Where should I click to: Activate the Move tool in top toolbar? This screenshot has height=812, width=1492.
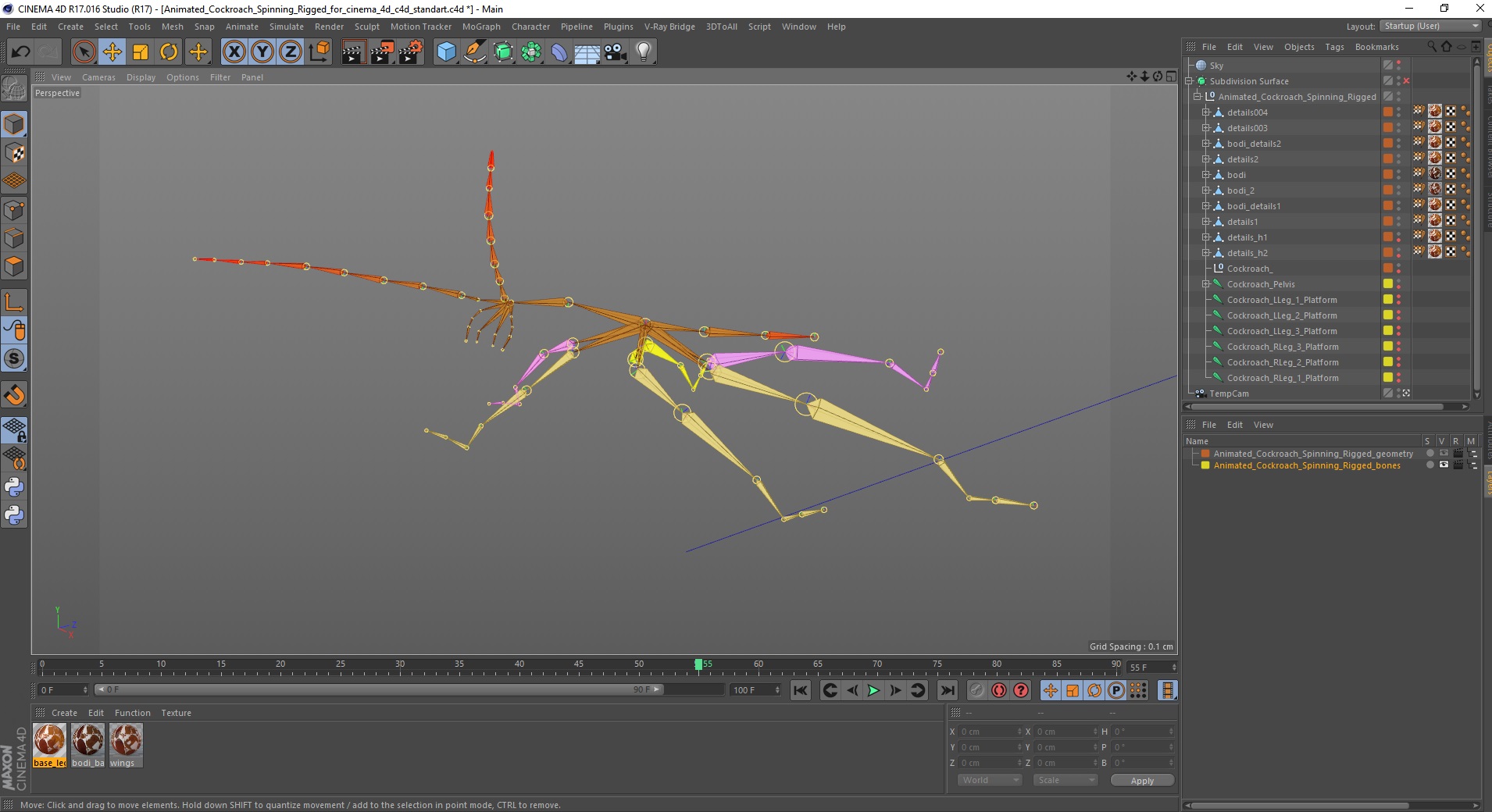pyautogui.click(x=112, y=52)
